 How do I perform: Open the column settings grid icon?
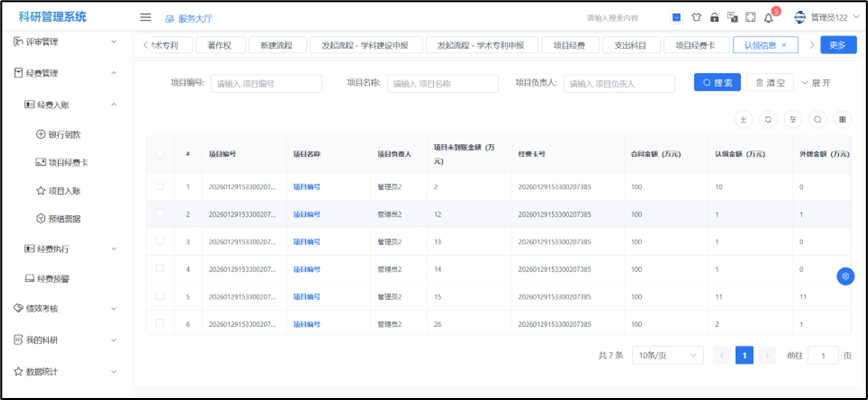click(843, 119)
